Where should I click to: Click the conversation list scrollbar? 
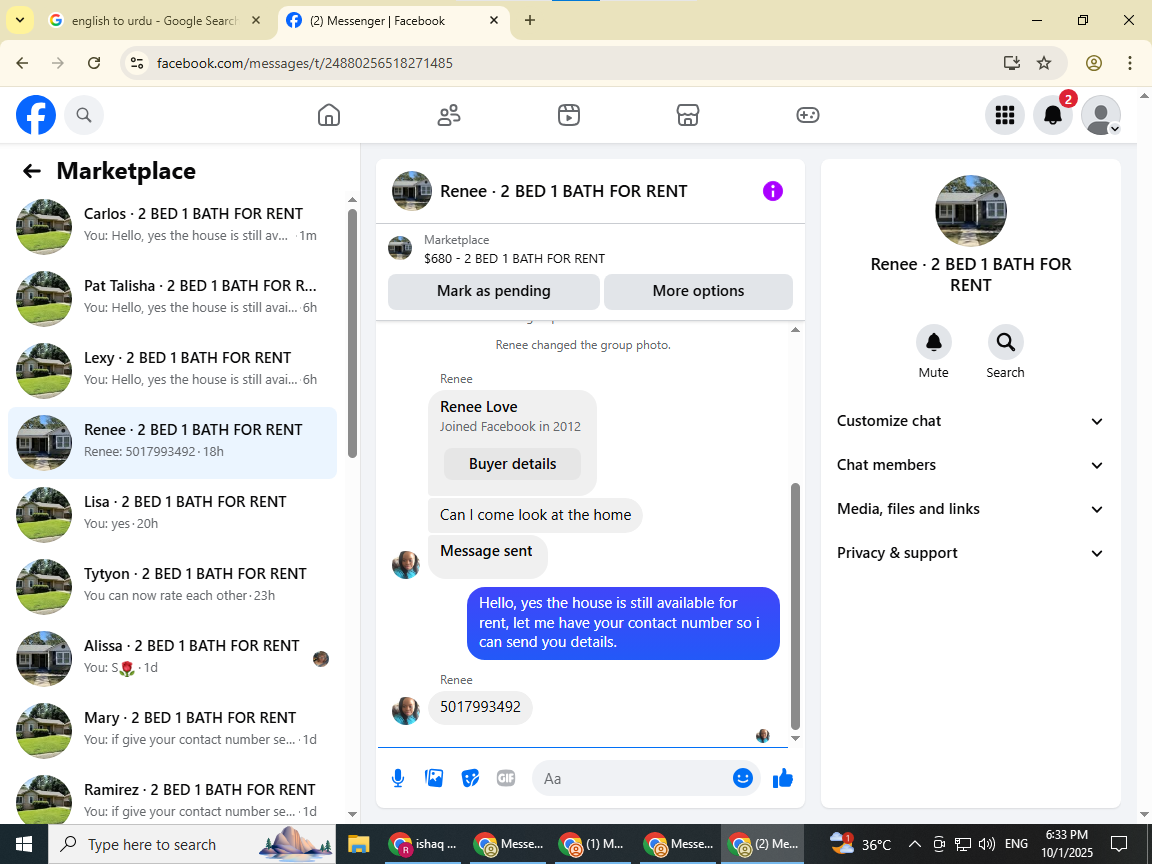click(x=352, y=333)
